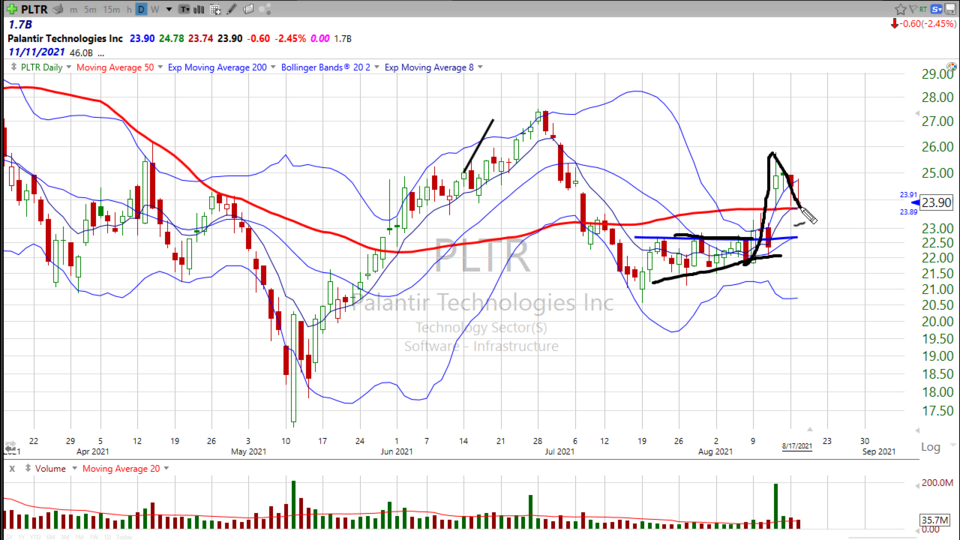Click the 8/17/2021 date marker
The height and width of the screenshot is (540, 960).
pos(797,446)
